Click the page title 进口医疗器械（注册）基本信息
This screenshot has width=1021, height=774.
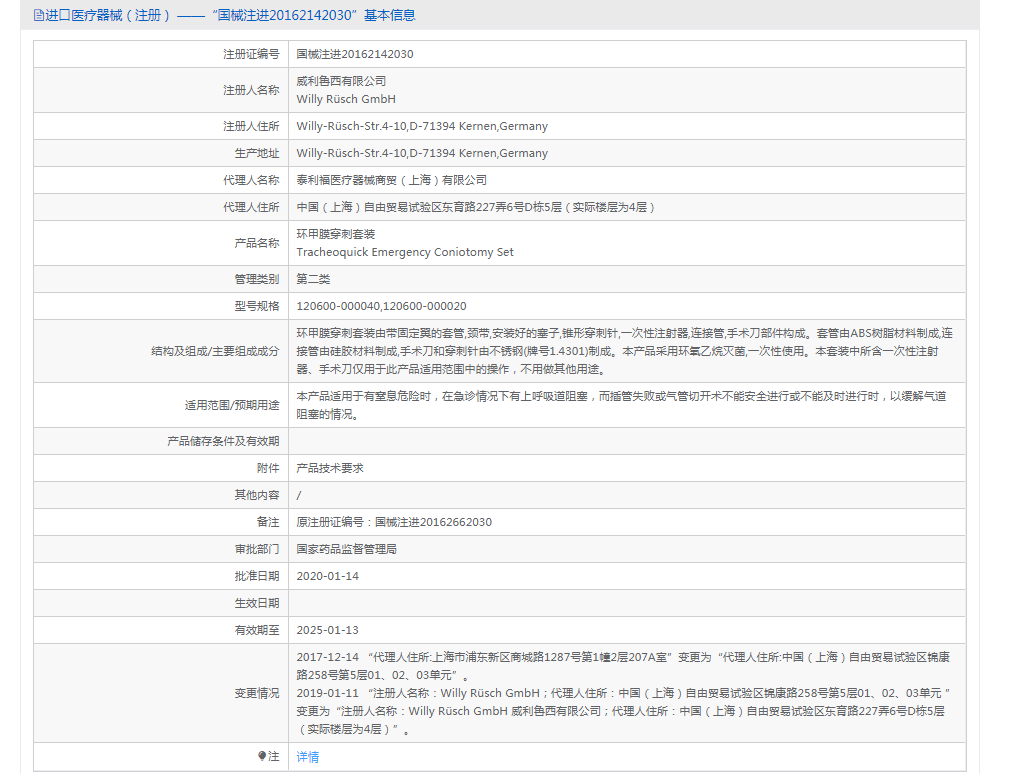(230, 15)
